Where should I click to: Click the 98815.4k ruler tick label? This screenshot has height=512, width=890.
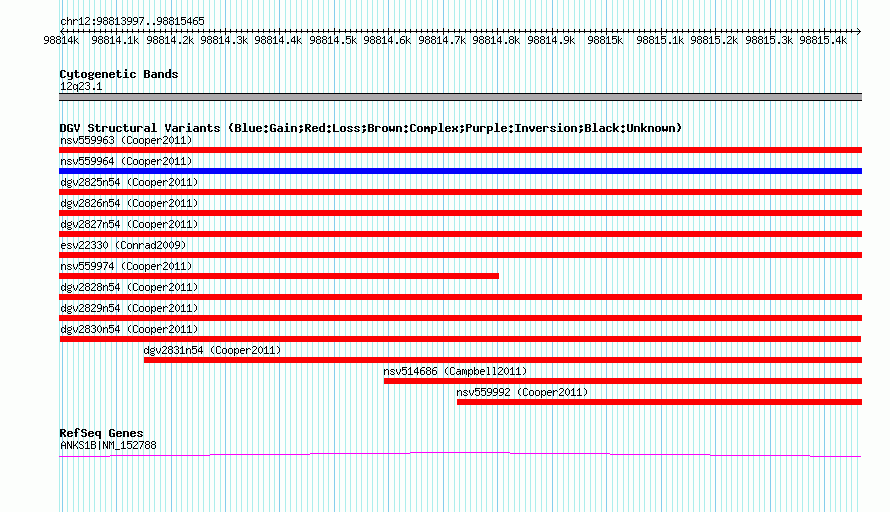[x=823, y=41]
